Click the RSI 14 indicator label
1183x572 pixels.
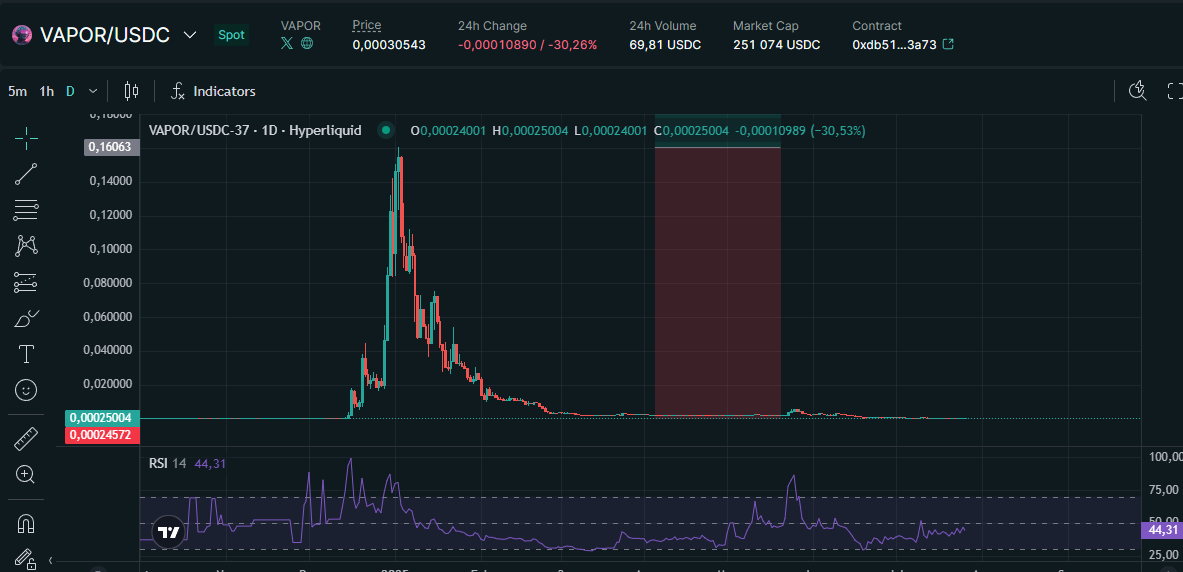click(x=167, y=463)
